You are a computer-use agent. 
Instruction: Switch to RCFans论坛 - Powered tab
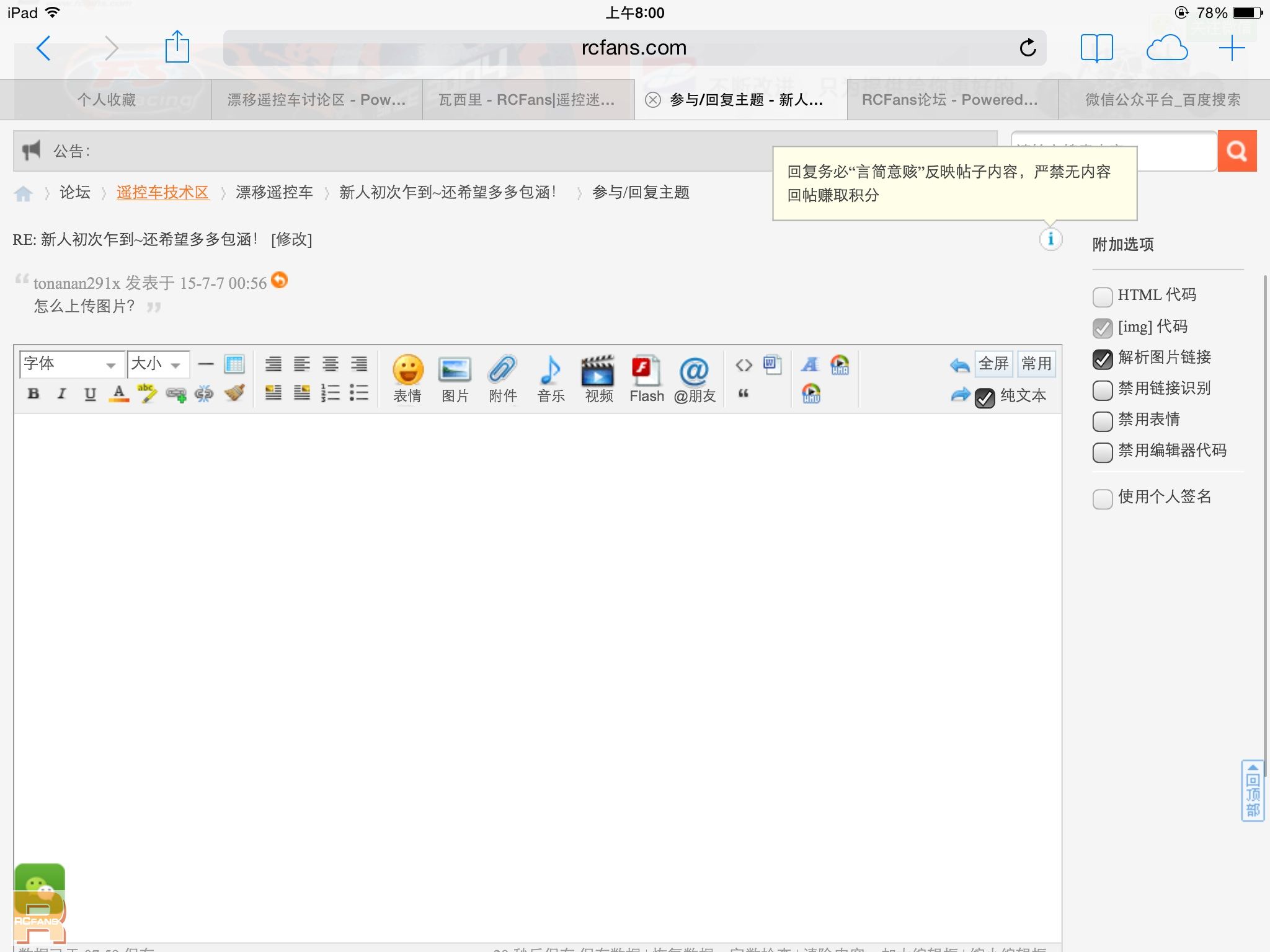[x=951, y=100]
